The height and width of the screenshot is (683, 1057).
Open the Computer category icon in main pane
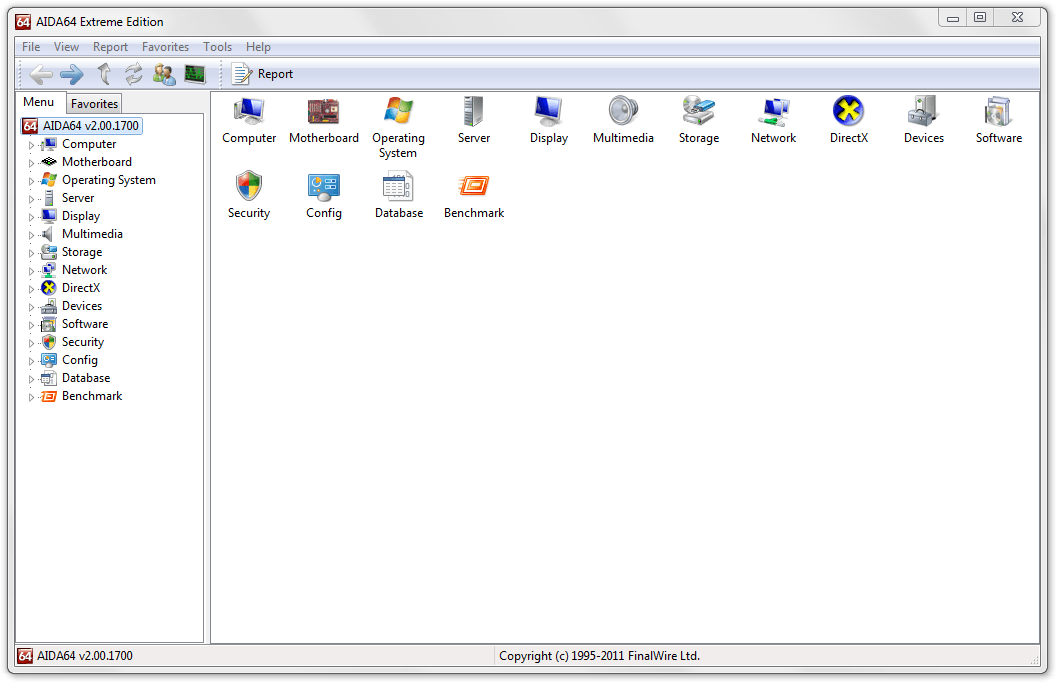pos(249,111)
